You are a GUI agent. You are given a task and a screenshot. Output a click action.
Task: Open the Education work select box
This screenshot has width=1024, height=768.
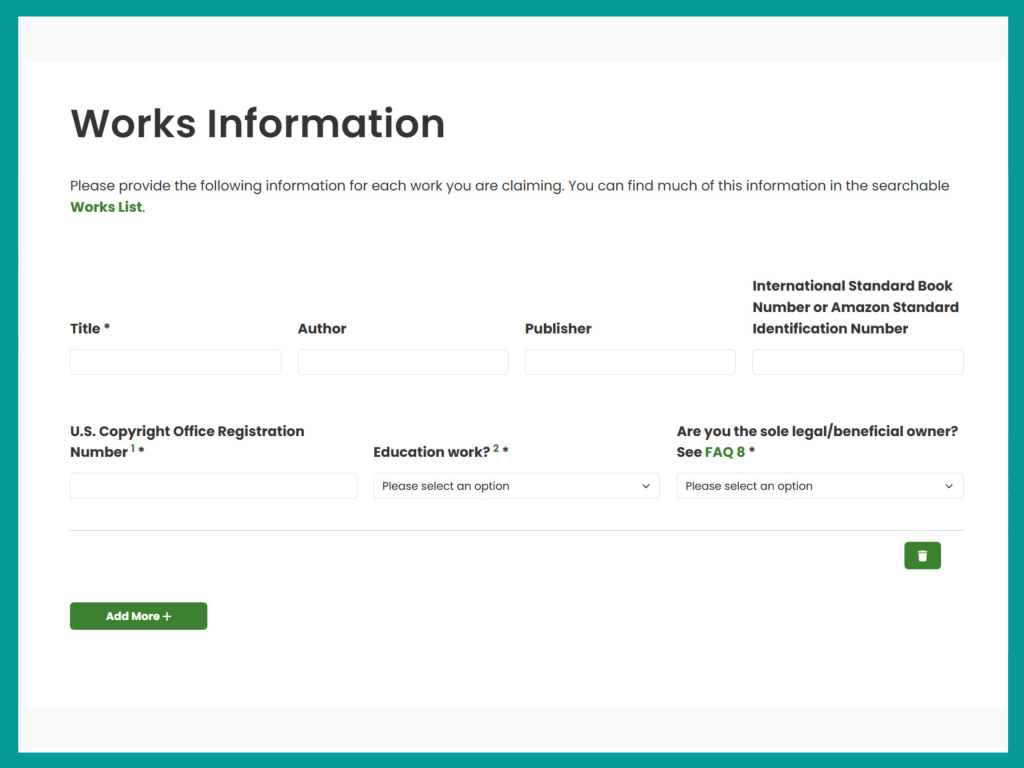(x=515, y=486)
